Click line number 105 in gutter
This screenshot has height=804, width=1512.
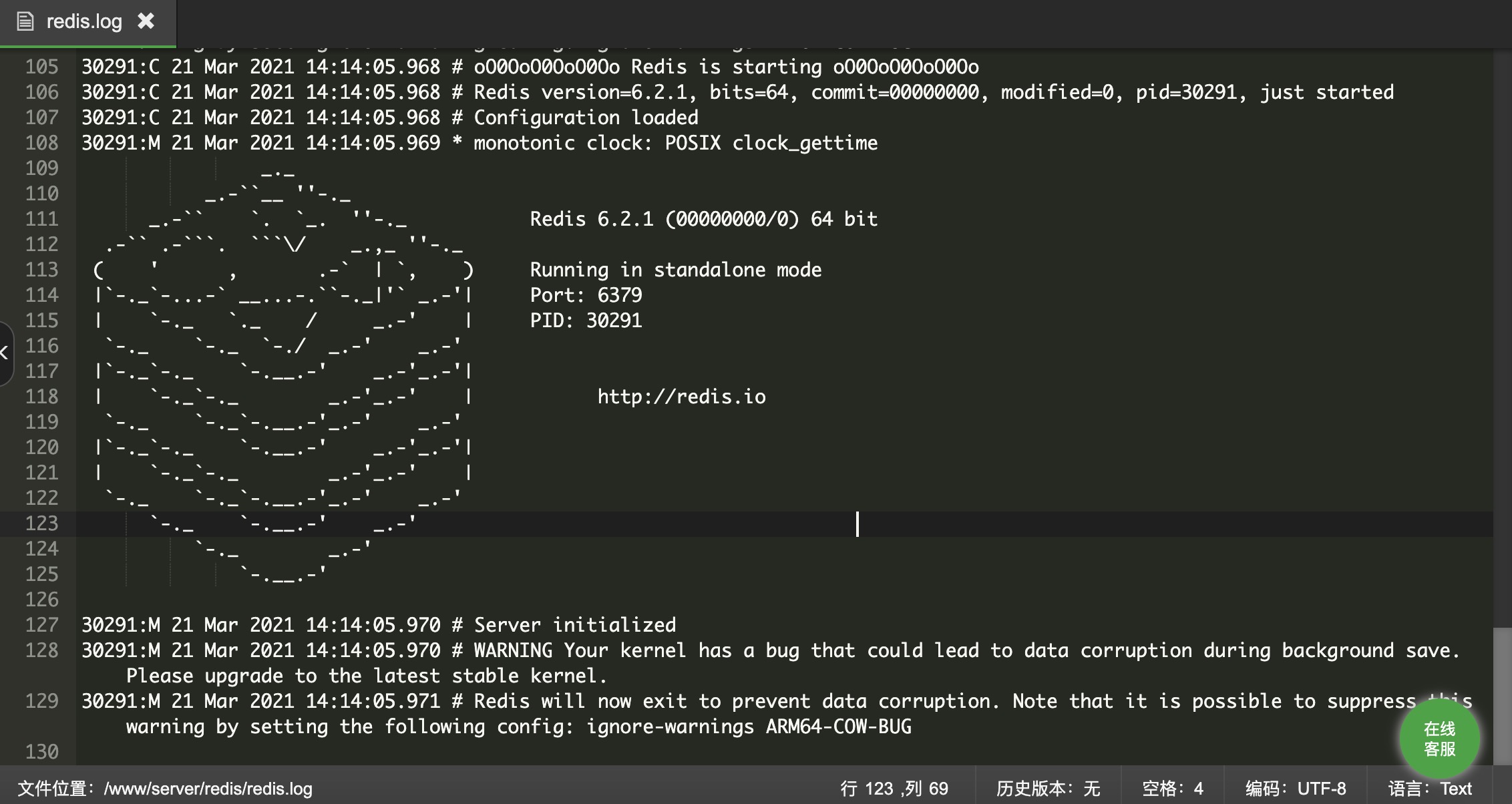pos(41,67)
